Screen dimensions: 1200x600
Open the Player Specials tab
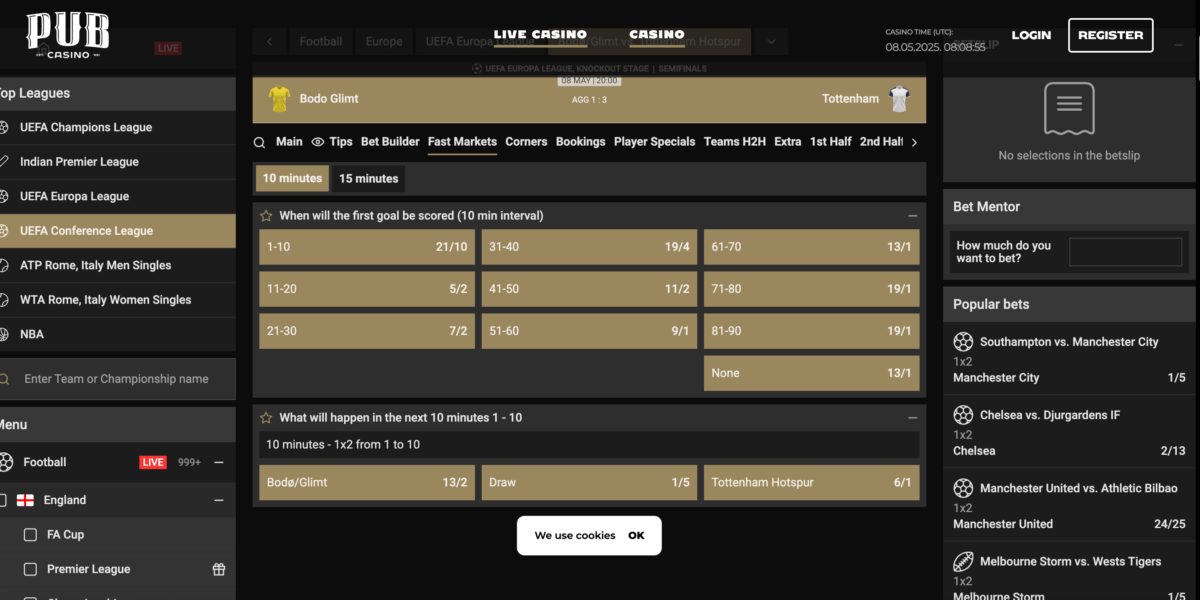(654, 142)
